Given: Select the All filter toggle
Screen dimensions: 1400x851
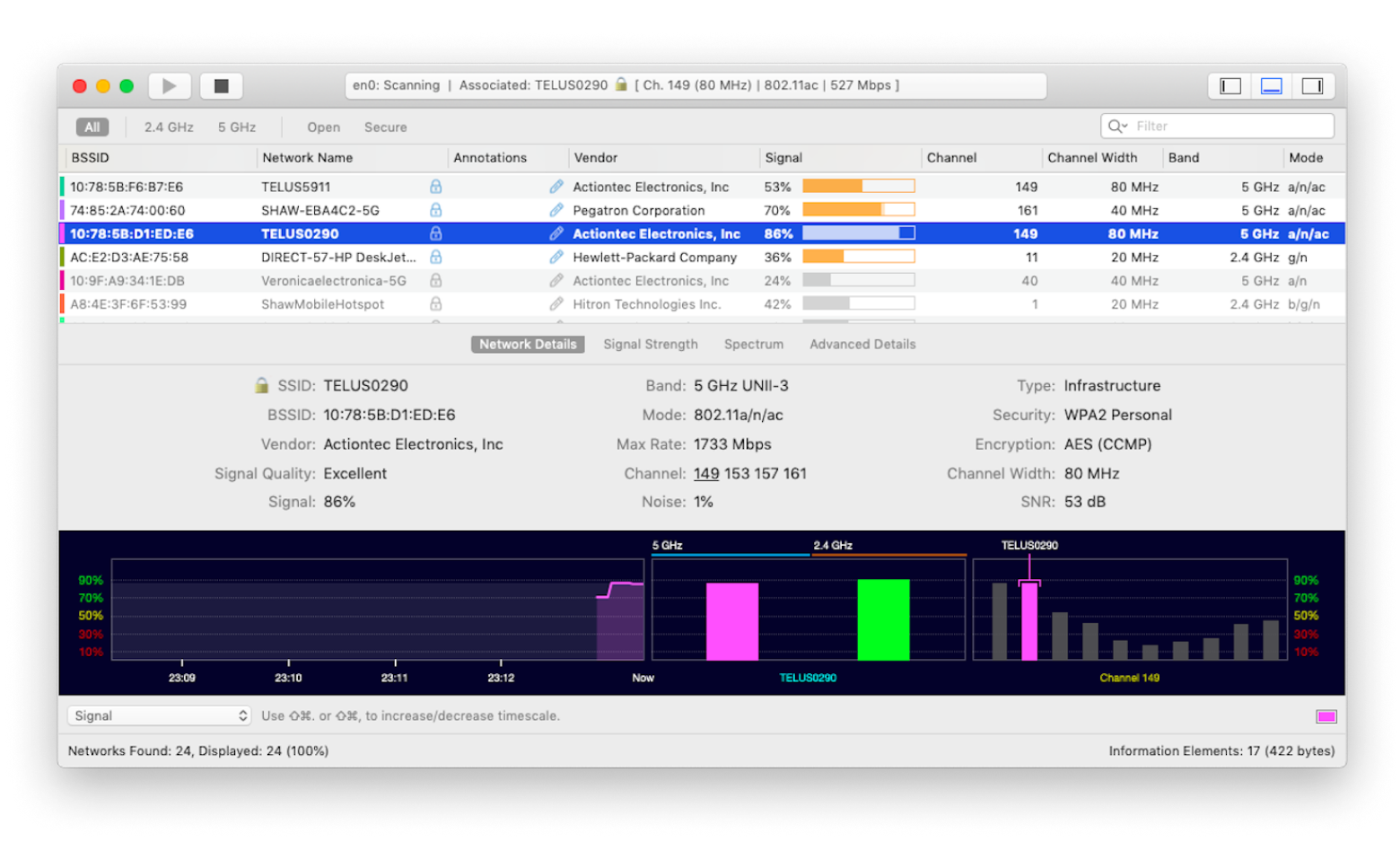Looking at the screenshot, I should 92,127.
